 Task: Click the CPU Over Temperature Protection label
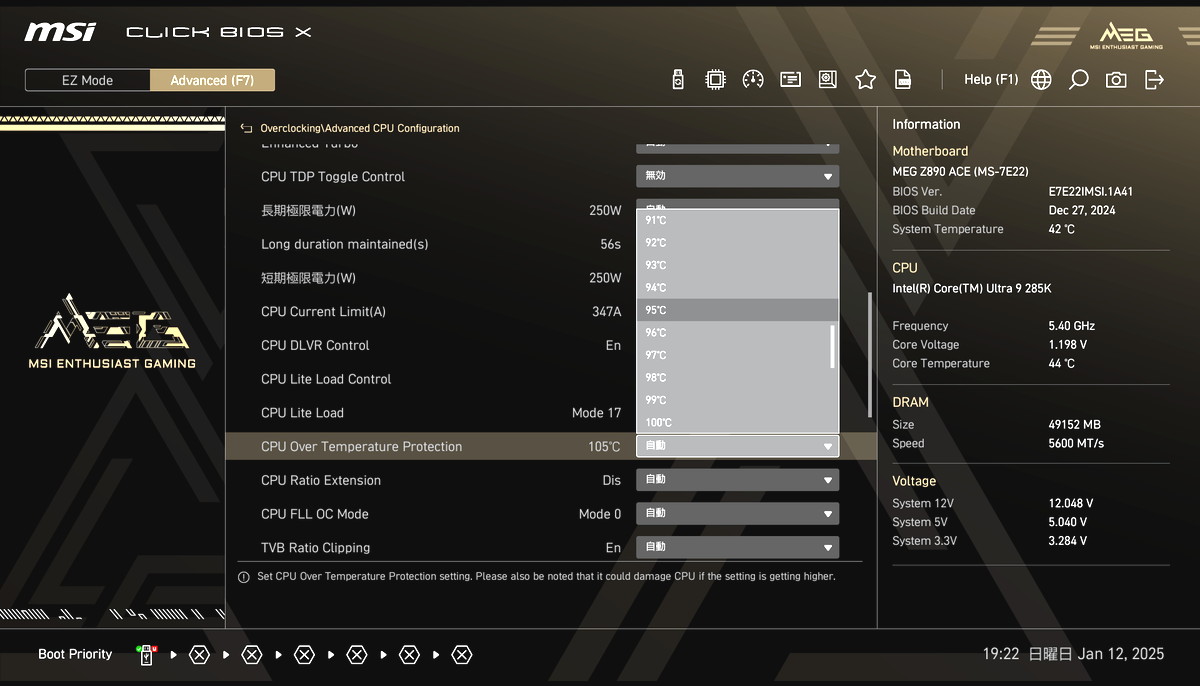[x=361, y=446]
